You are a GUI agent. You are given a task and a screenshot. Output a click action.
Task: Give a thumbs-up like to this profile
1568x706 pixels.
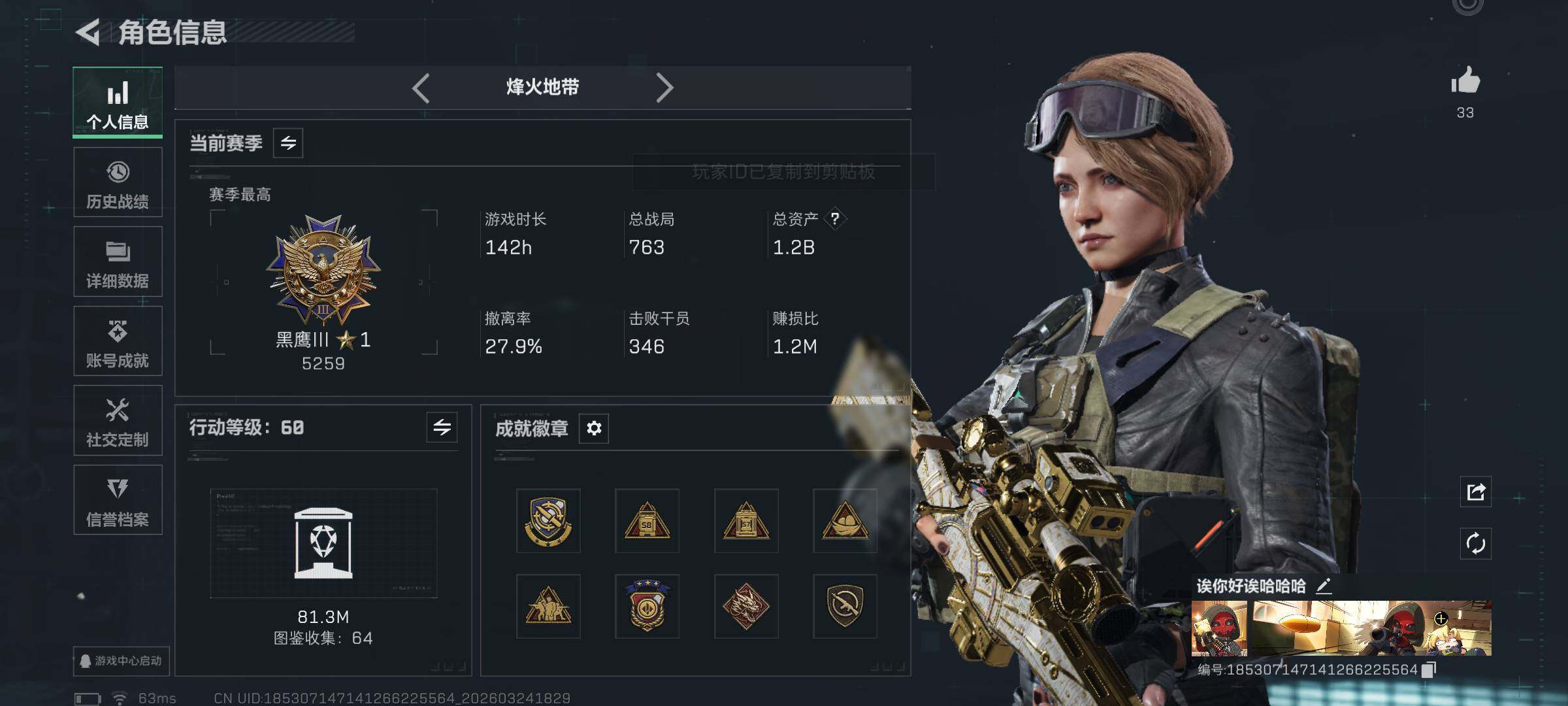(x=1465, y=81)
